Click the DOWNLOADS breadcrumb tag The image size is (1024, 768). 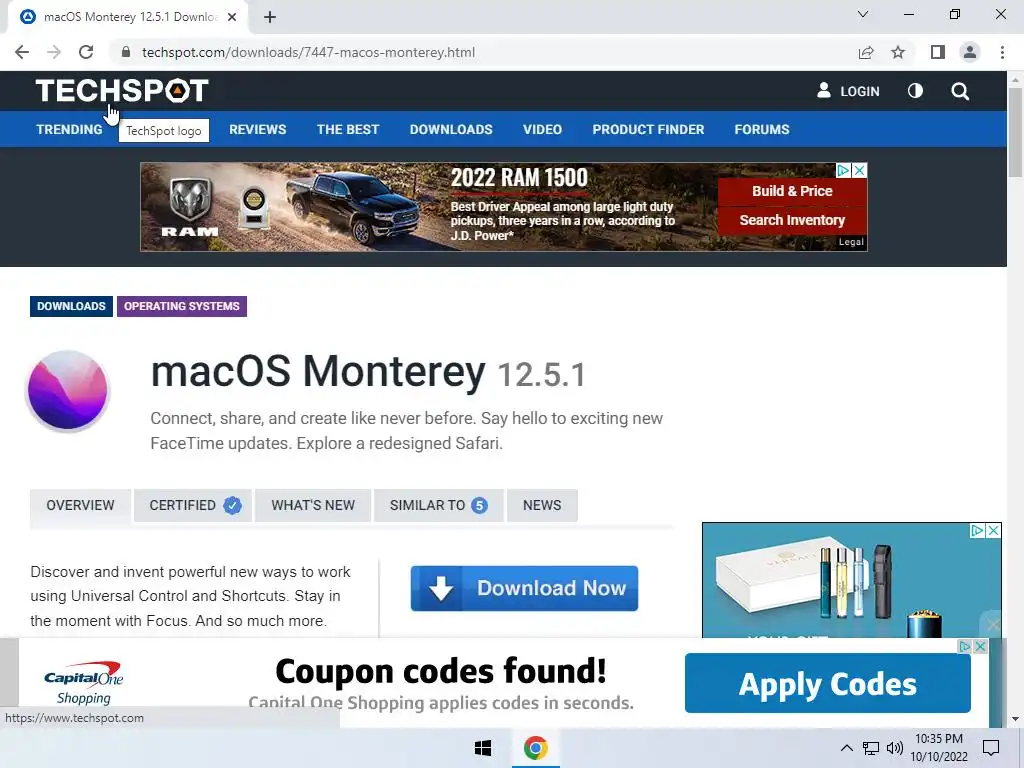[x=71, y=306]
